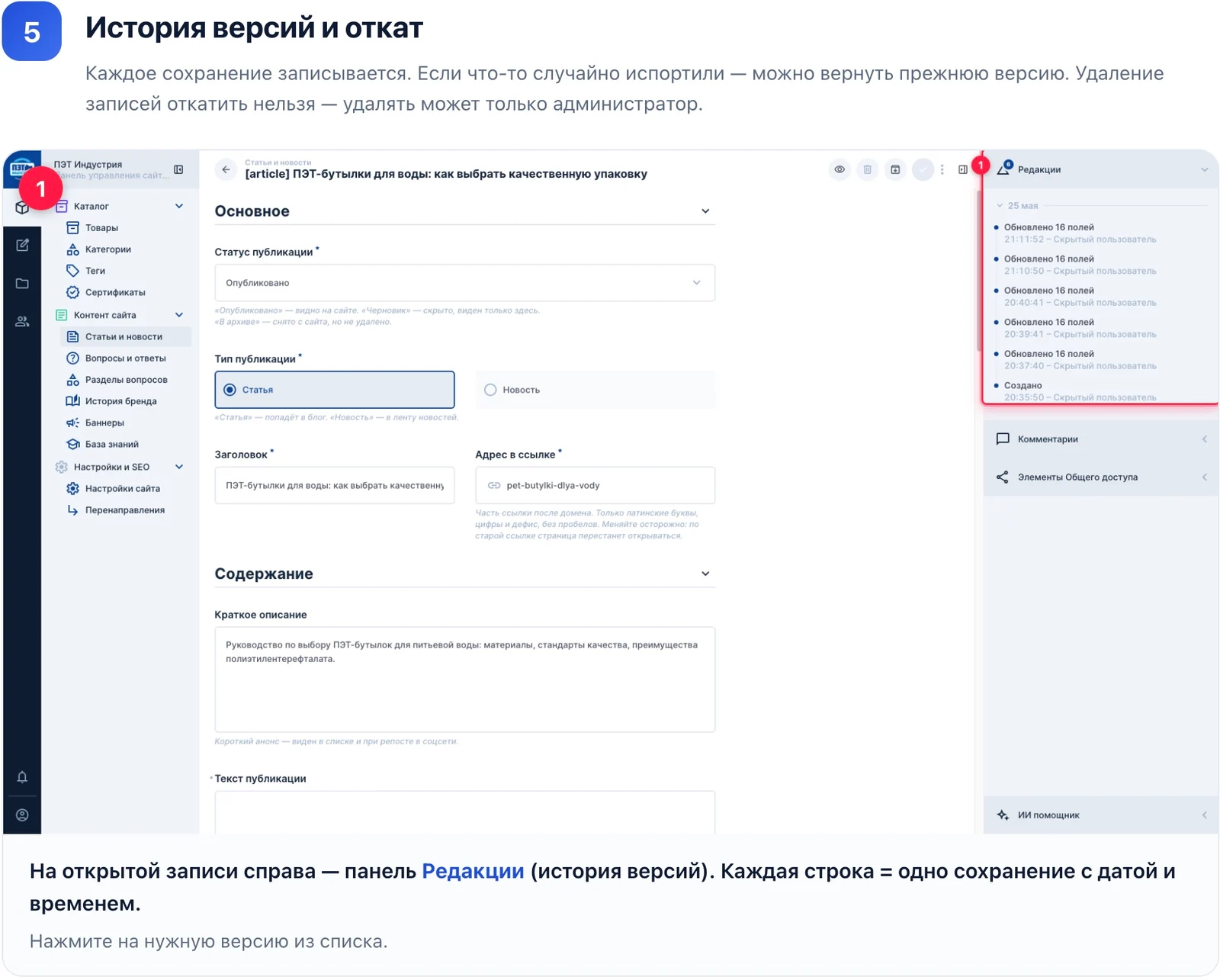Collapse the left navigation panel icon
Image resolution: width=1220 pixels, height=980 pixels.
tap(178, 169)
